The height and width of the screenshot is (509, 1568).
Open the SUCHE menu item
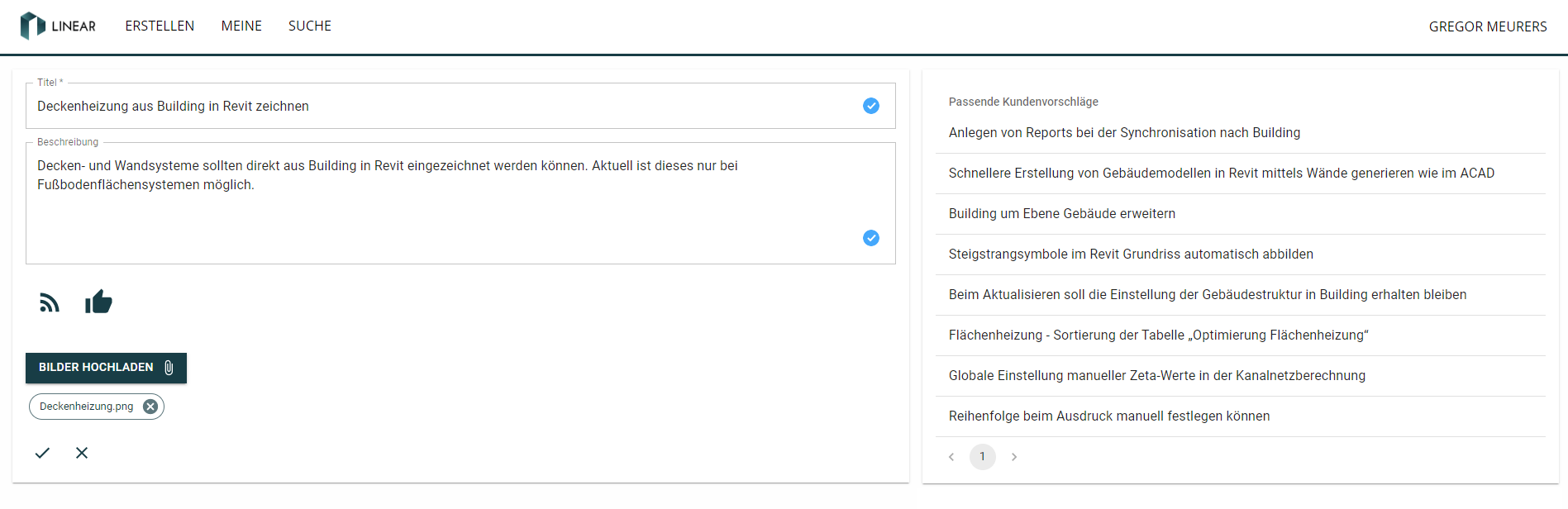click(310, 26)
